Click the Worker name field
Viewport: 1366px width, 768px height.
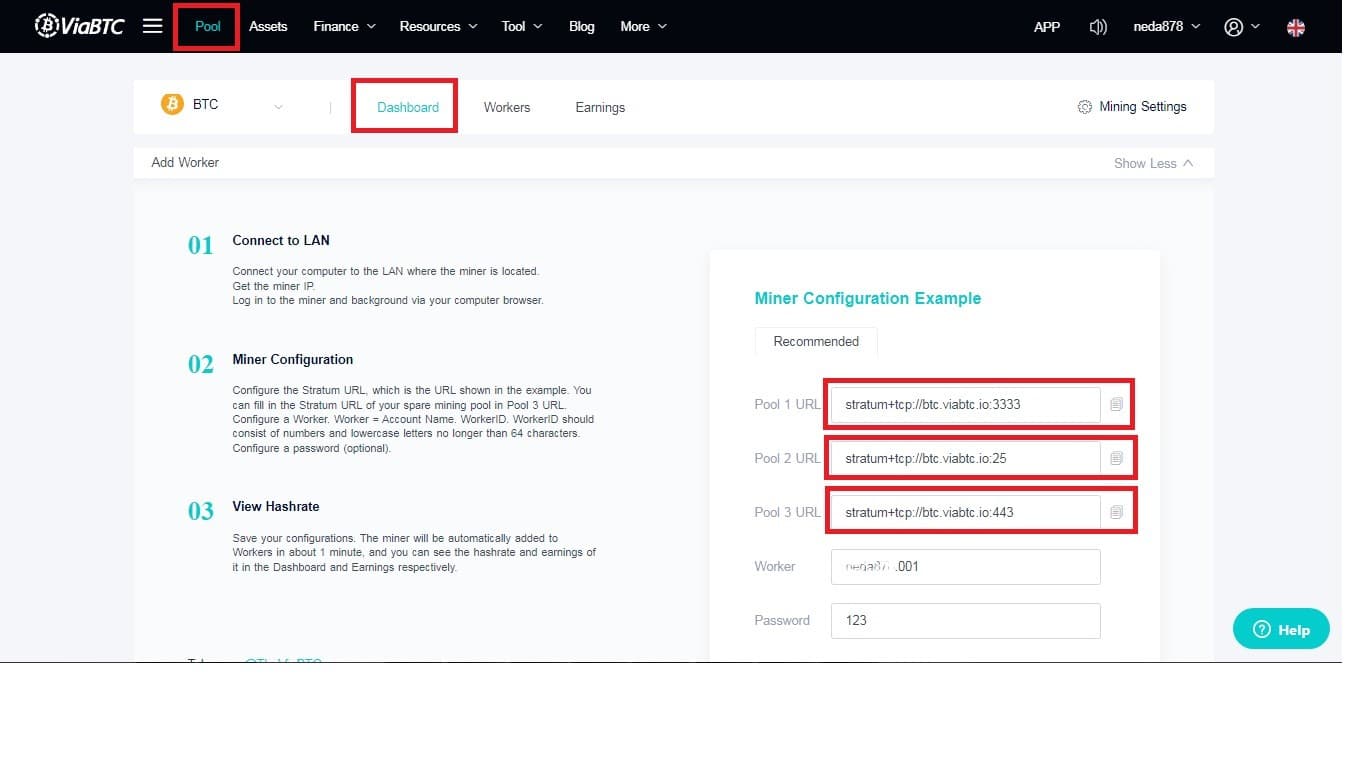[966, 566]
